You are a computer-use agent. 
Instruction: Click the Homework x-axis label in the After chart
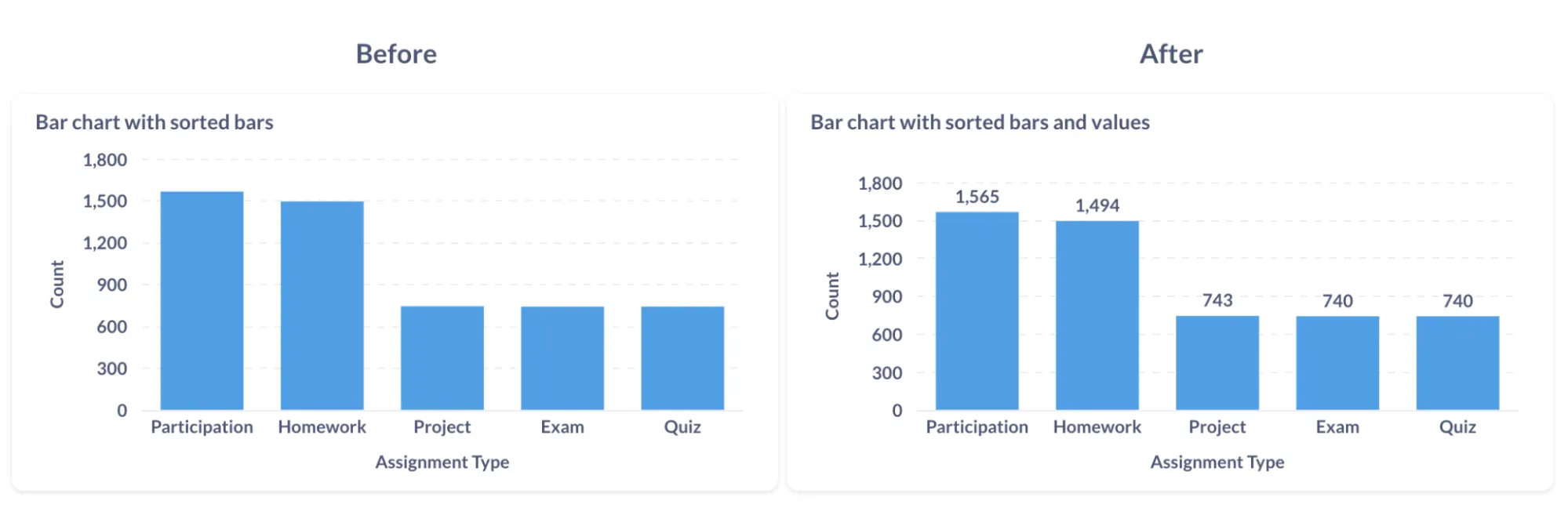coord(1097,427)
